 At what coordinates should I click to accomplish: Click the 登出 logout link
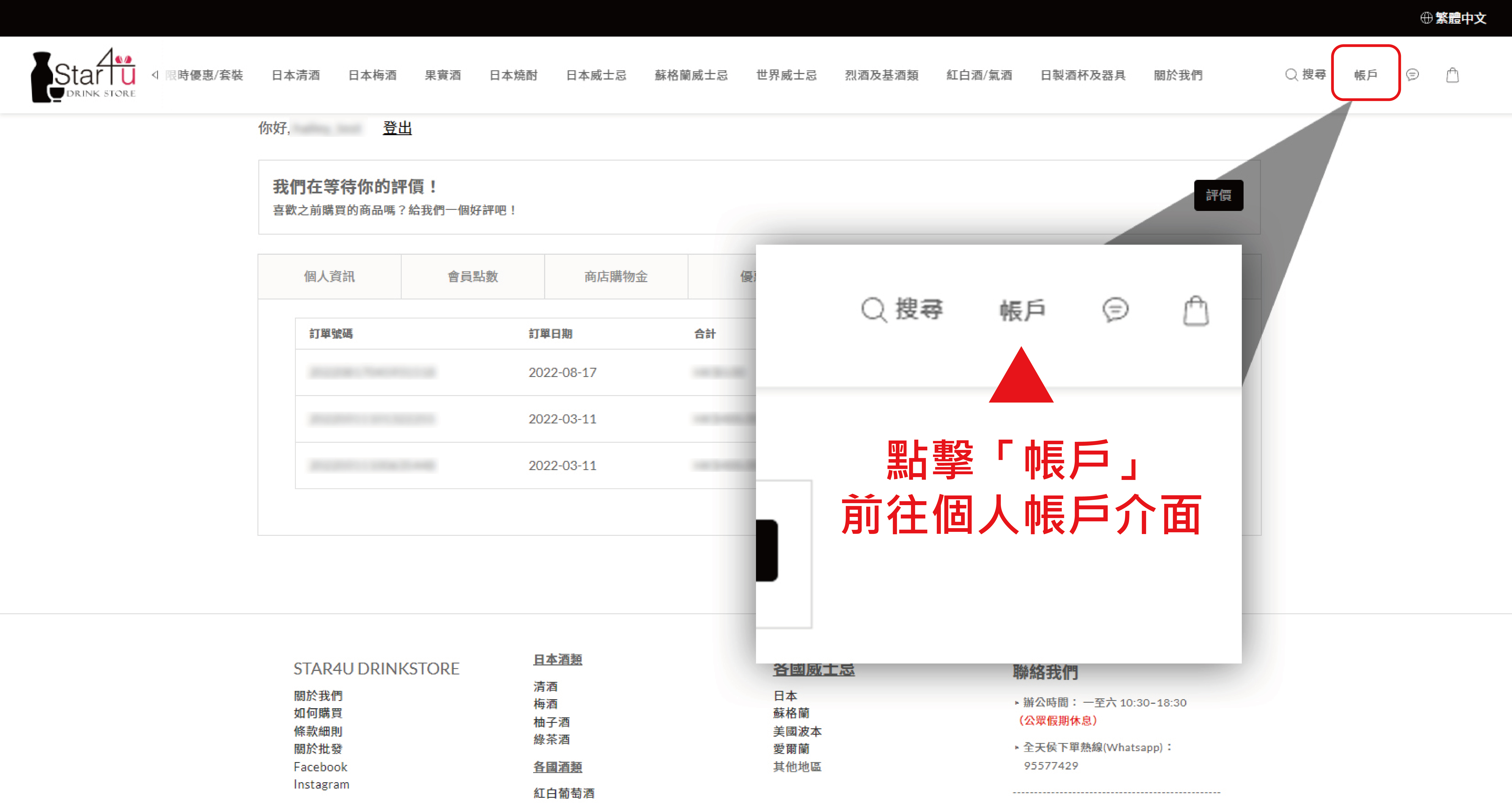tap(397, 128)
